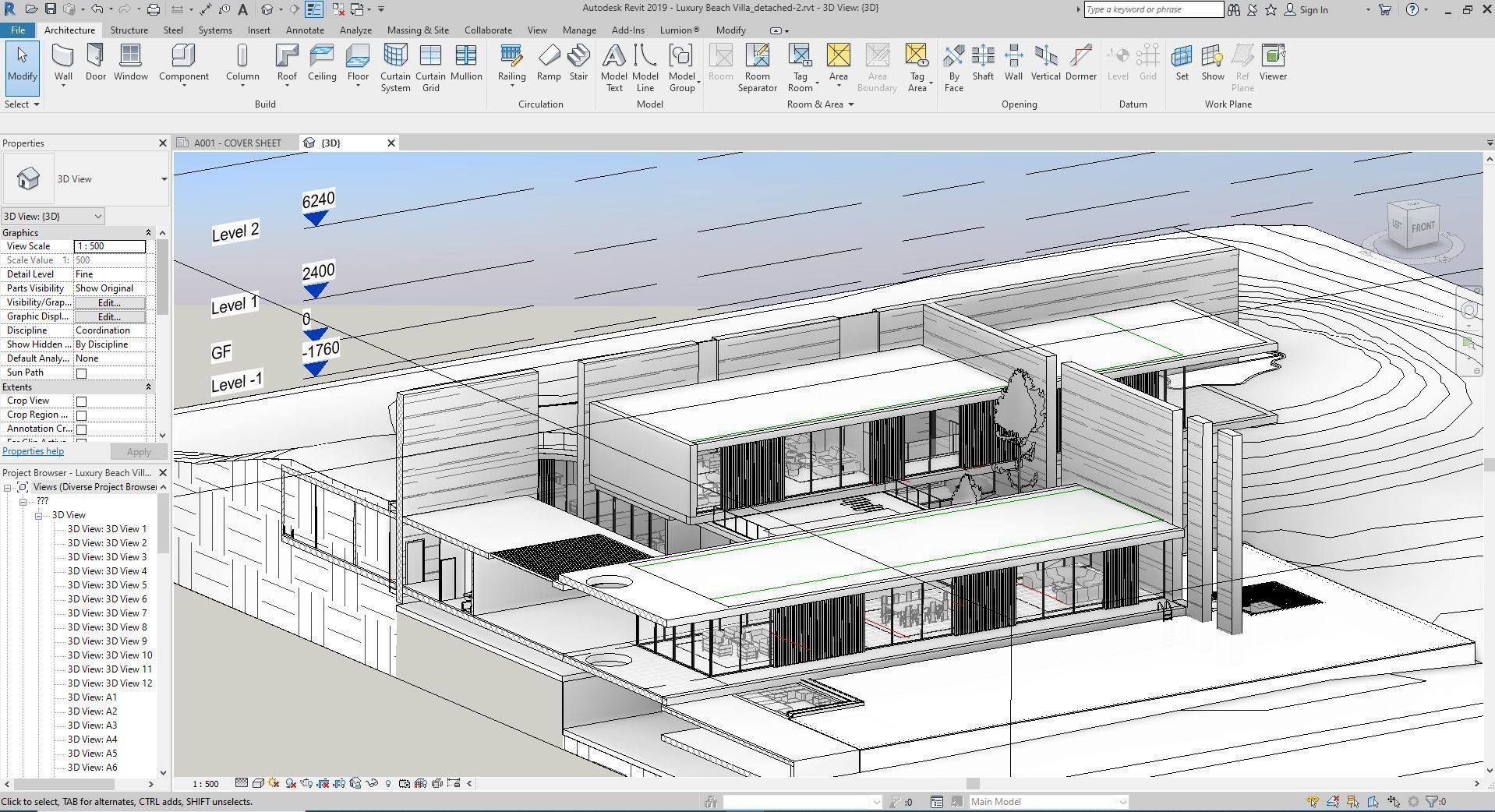This screenshot has width=1495, height=812.
Task: Click the Visual Style icon in view bar
Action: coord(258,783)
